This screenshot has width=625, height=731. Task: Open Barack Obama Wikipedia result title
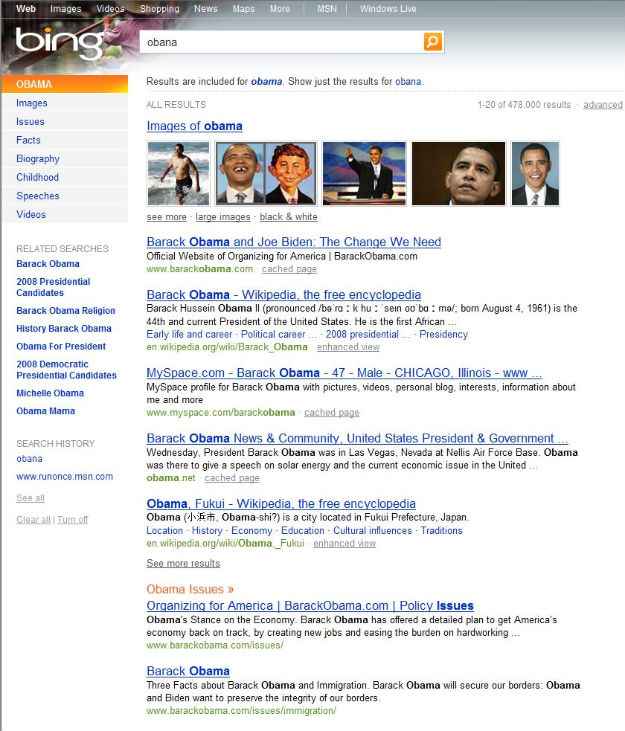283,295
